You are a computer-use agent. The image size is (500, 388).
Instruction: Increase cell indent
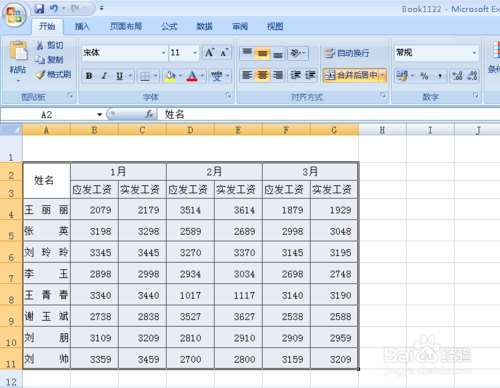pos(310,75)
